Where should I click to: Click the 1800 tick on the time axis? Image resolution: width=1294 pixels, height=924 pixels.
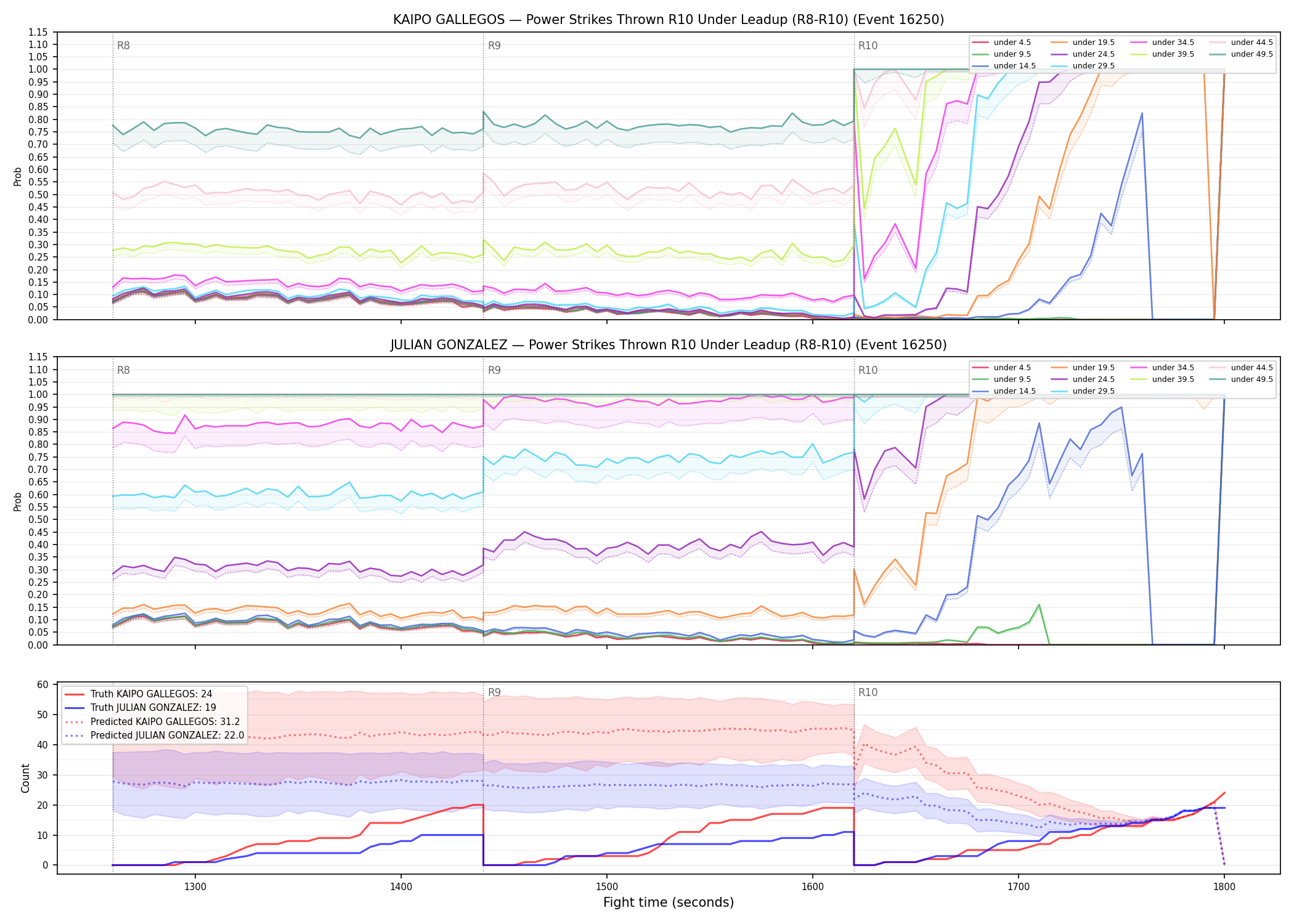tap(1224, 886)
